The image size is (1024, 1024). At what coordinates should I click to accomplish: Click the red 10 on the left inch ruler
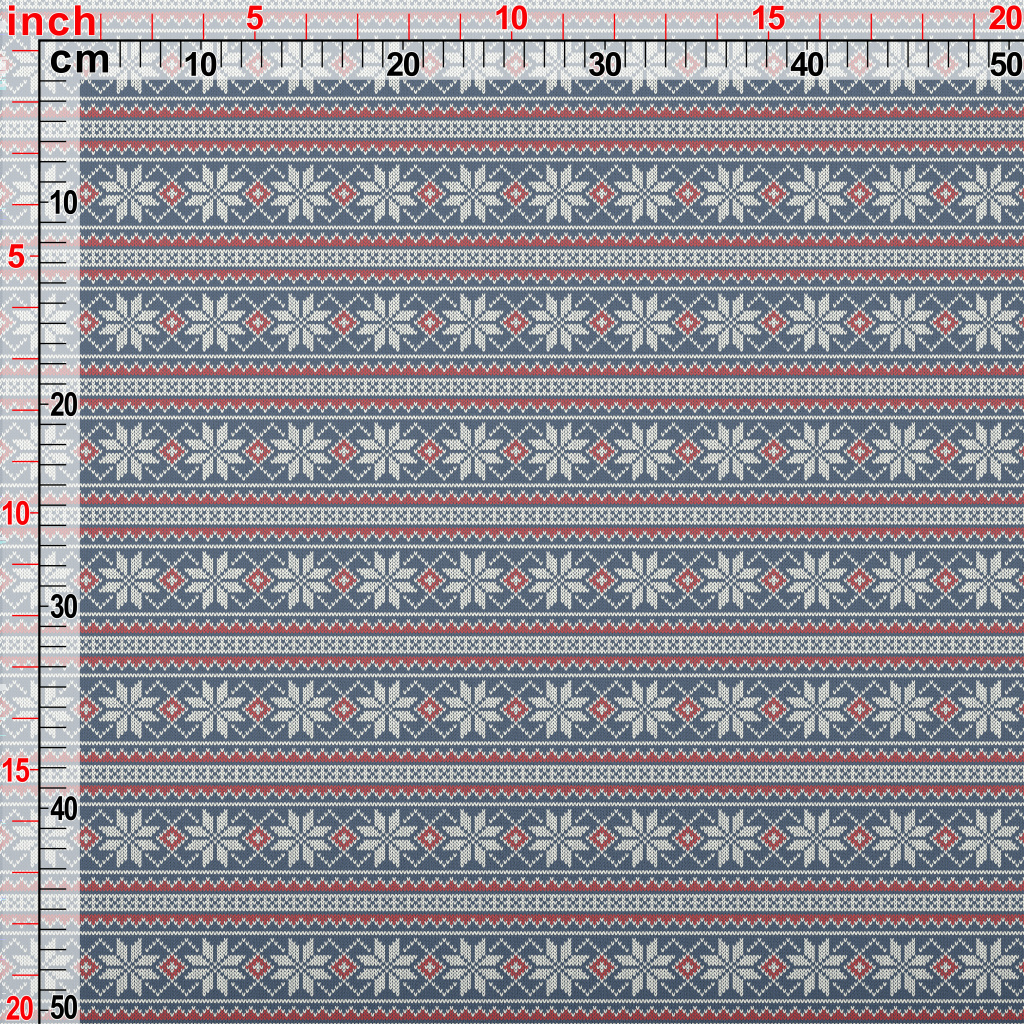(17, 514)
